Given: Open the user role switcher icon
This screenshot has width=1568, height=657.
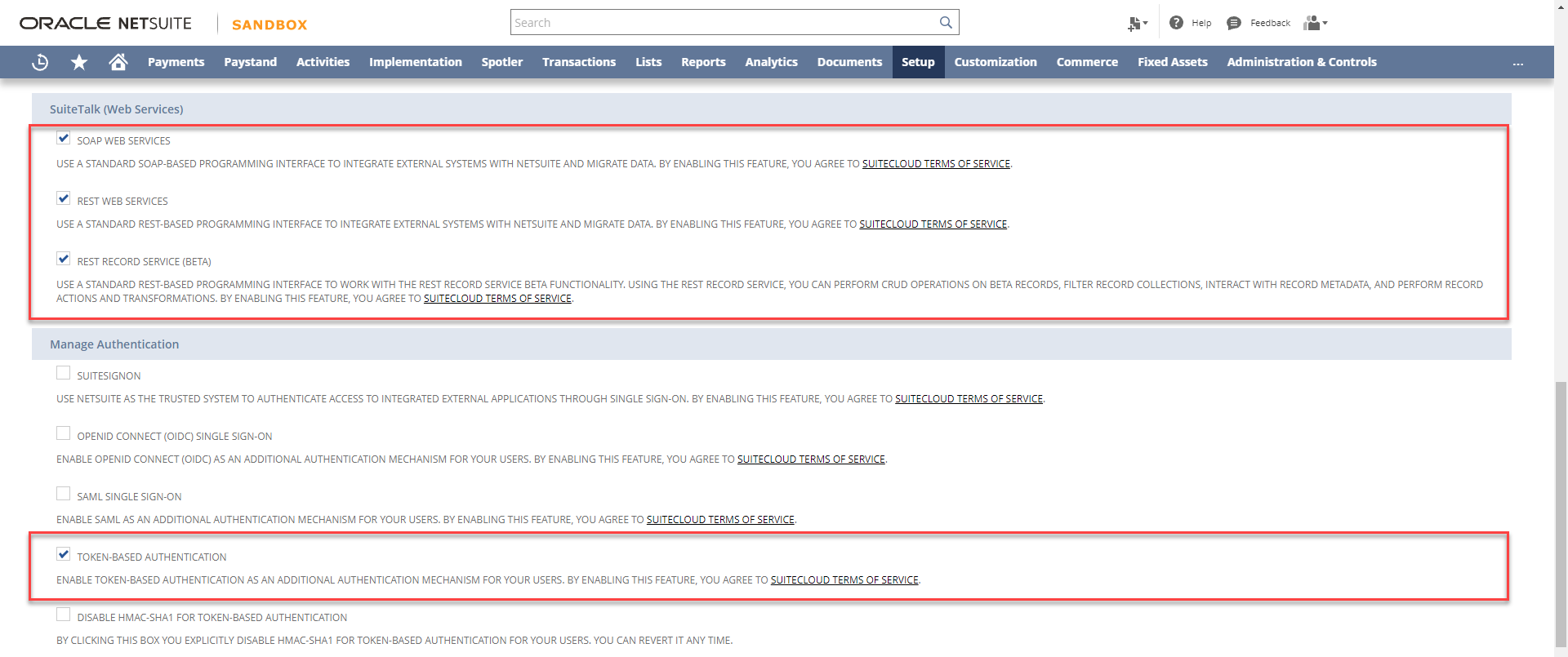Looking at the screenshot, I should coord(1316,23).
